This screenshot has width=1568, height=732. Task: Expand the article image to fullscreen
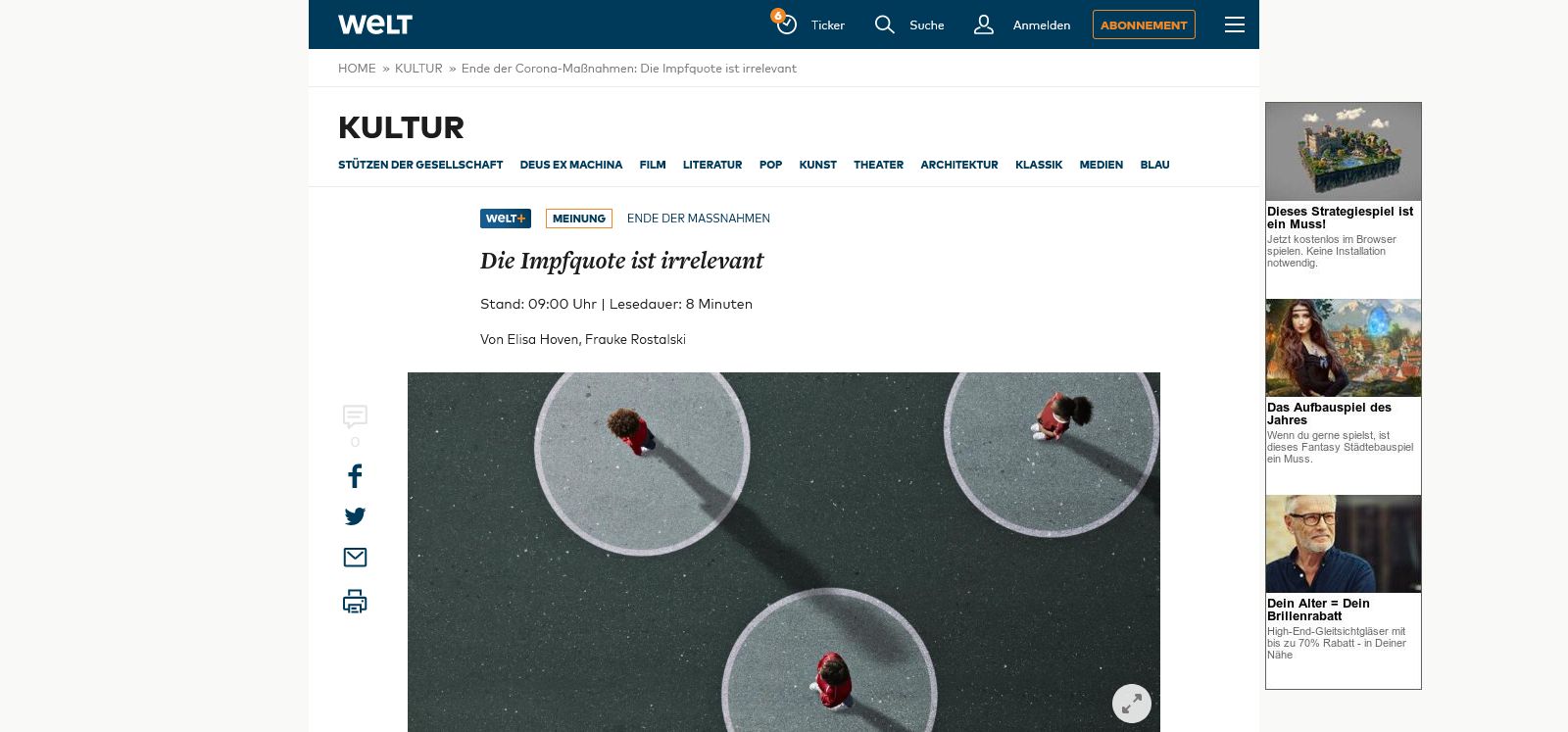point(1131,703)
